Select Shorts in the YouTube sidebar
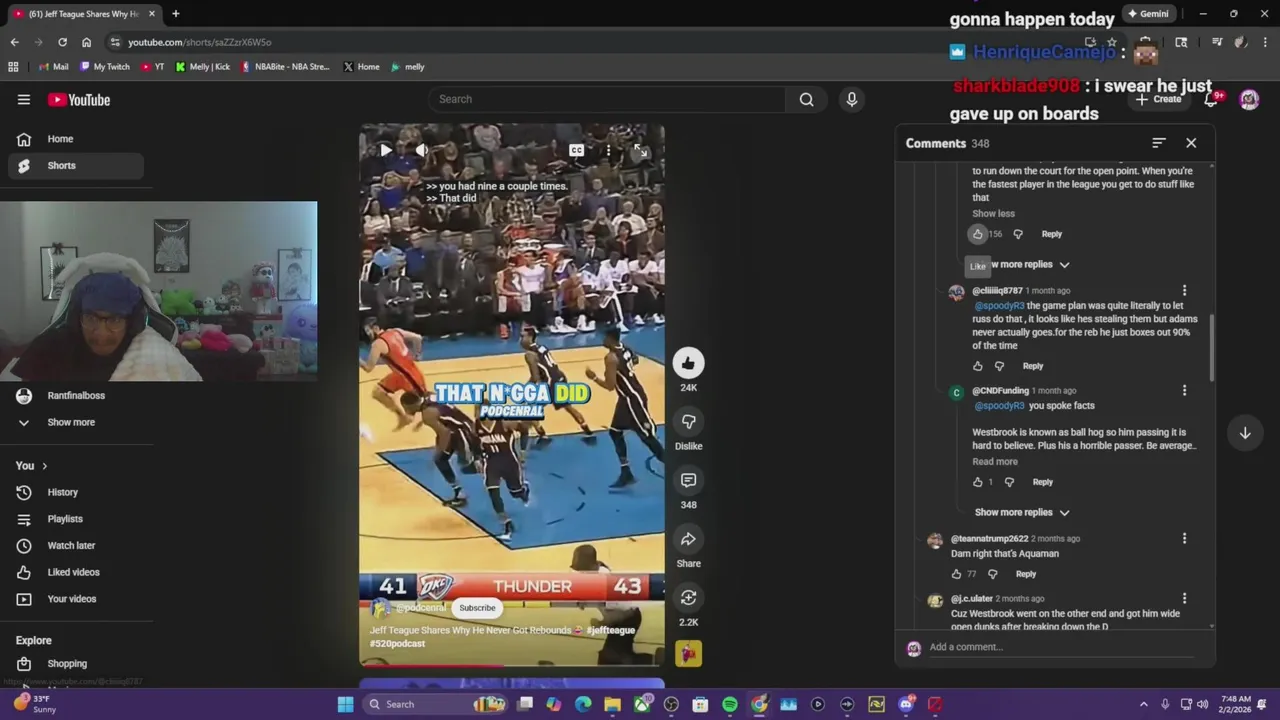 click(x=76, y=166)
